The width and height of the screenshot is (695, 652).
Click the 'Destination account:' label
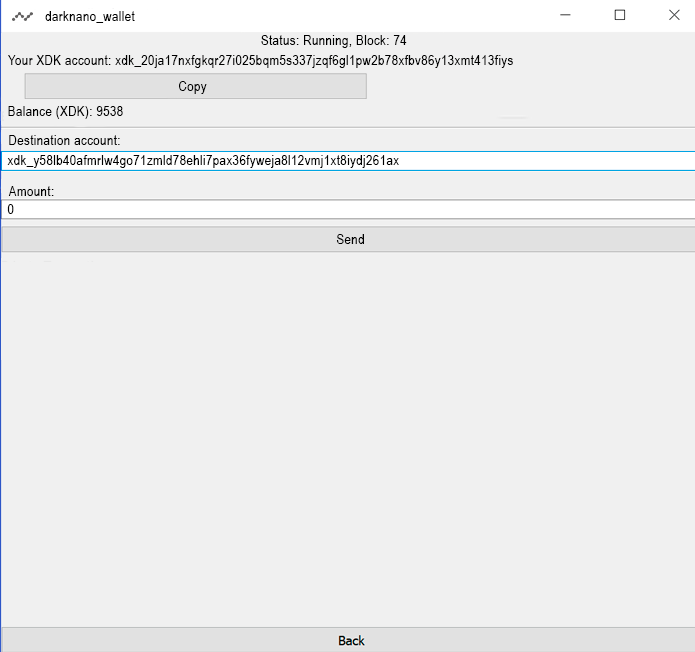pyautogui.click(x=64, y=141)
